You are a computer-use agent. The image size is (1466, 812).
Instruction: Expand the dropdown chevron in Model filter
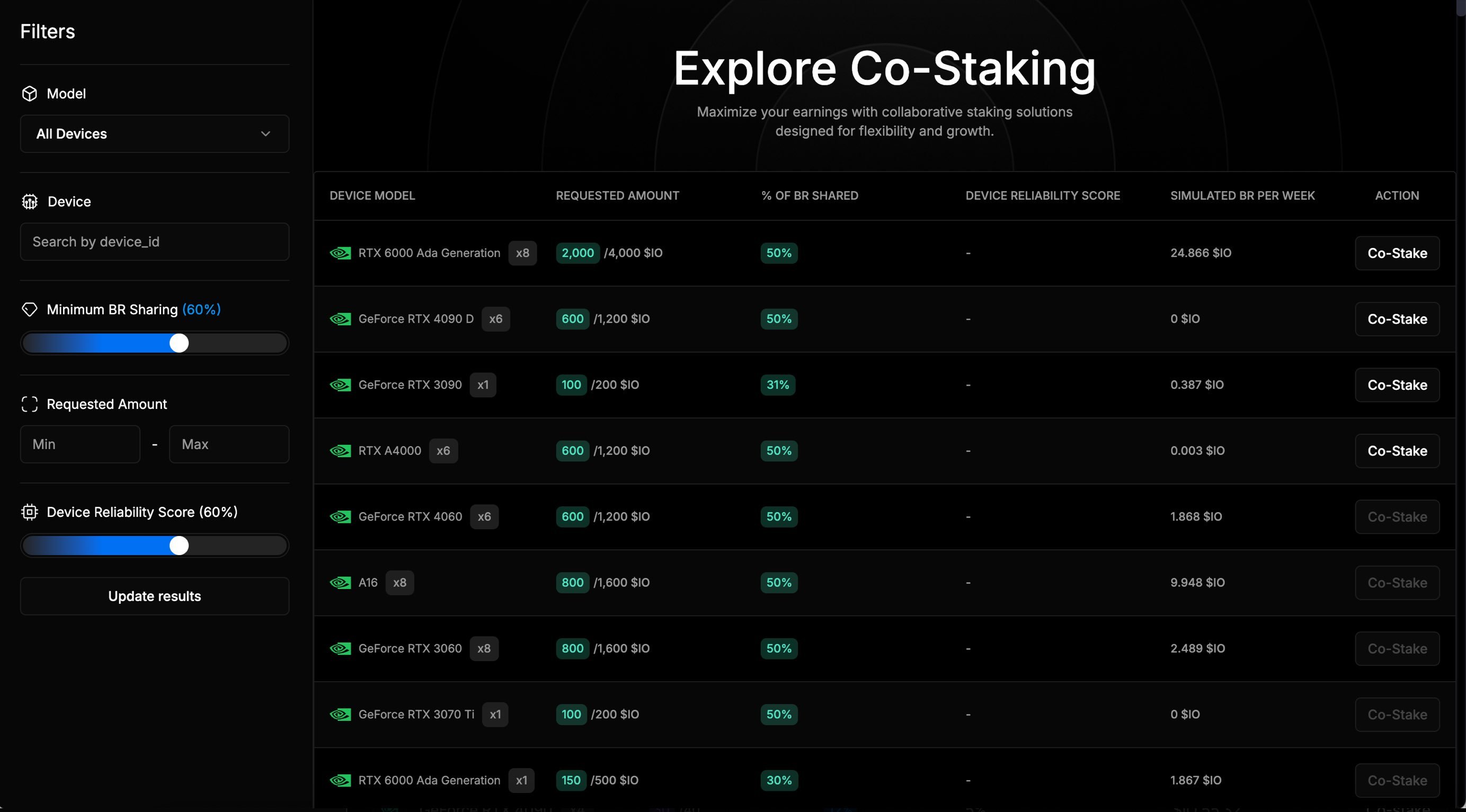(265, 133)
